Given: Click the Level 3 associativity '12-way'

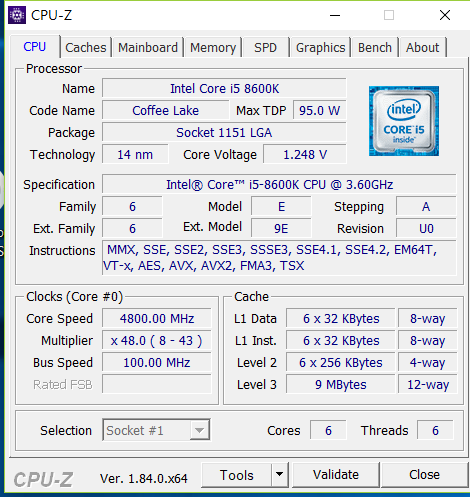Looking at the screenshot, I should pos(428,384).
